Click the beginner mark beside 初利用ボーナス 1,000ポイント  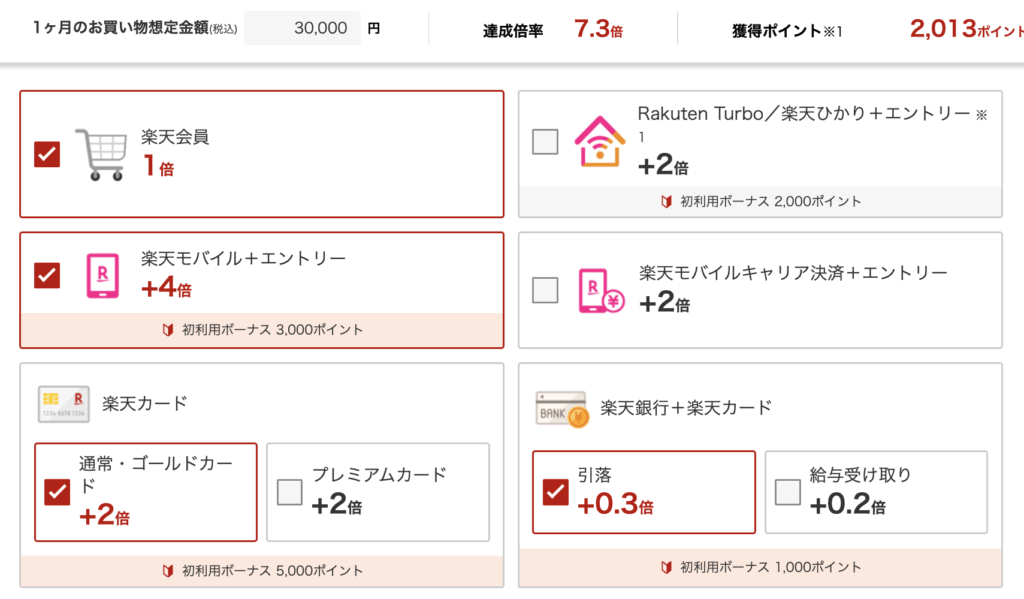pos(666,567)
